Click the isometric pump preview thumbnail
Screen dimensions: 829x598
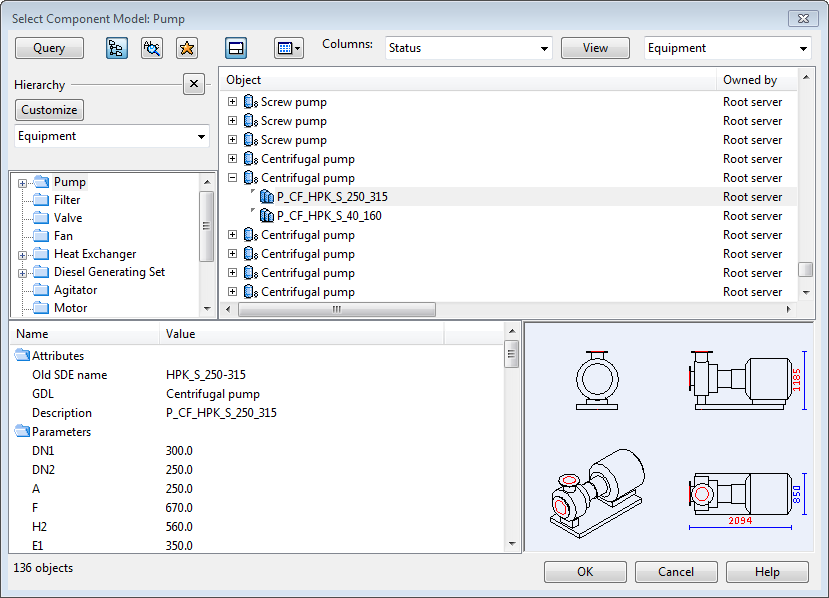click(597, 494)
